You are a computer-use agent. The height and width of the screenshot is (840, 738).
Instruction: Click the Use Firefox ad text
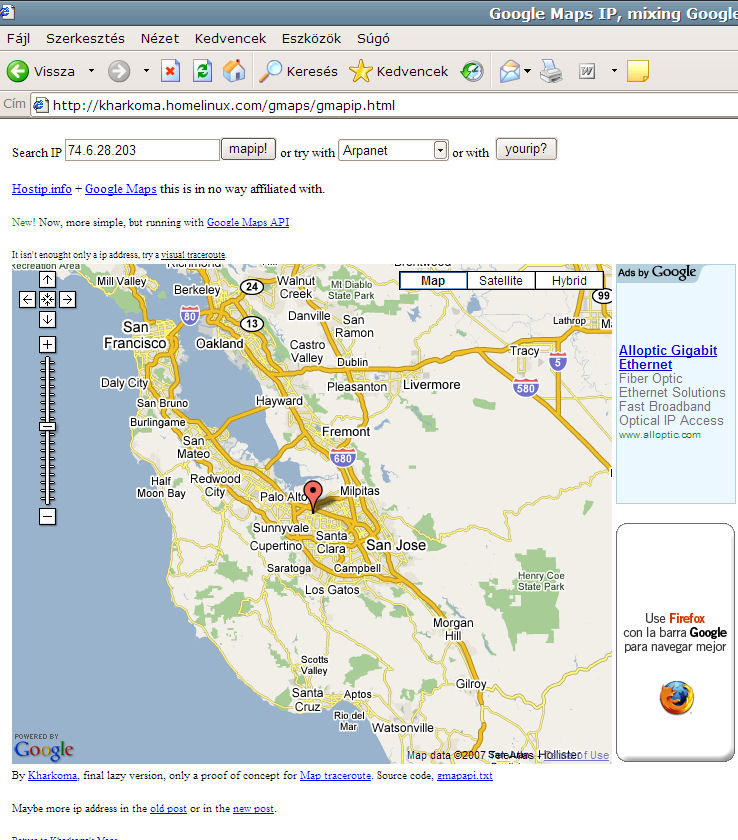click(675, 618)
